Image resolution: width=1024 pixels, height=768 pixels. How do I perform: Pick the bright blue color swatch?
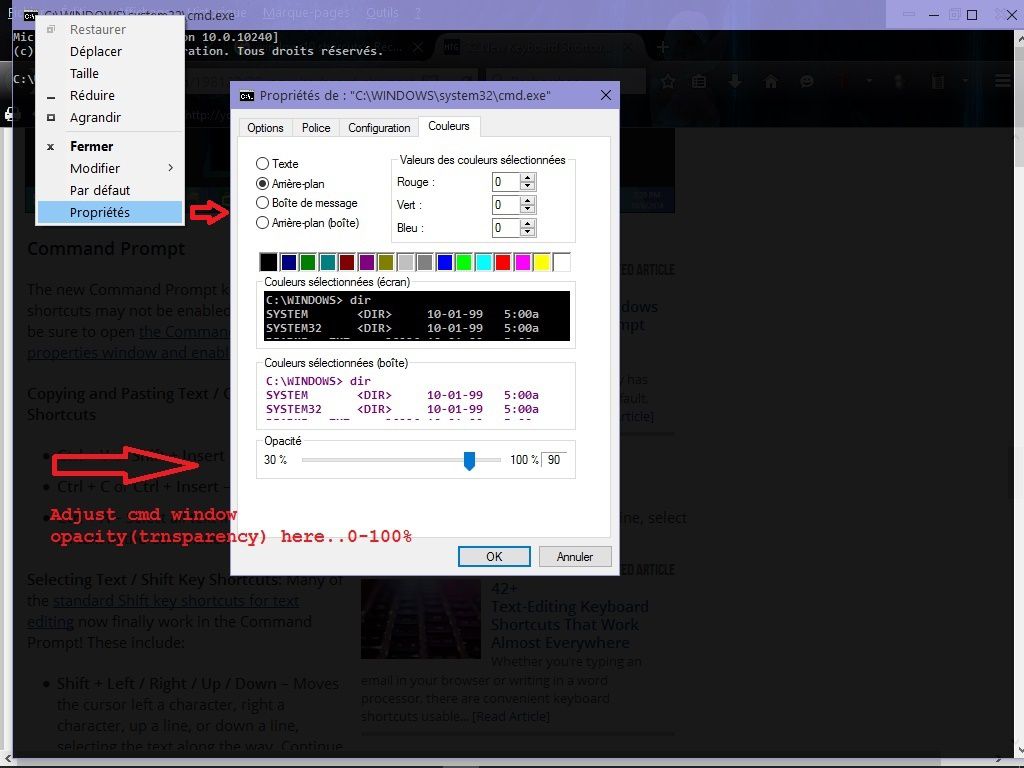click(x=445, y=262)
